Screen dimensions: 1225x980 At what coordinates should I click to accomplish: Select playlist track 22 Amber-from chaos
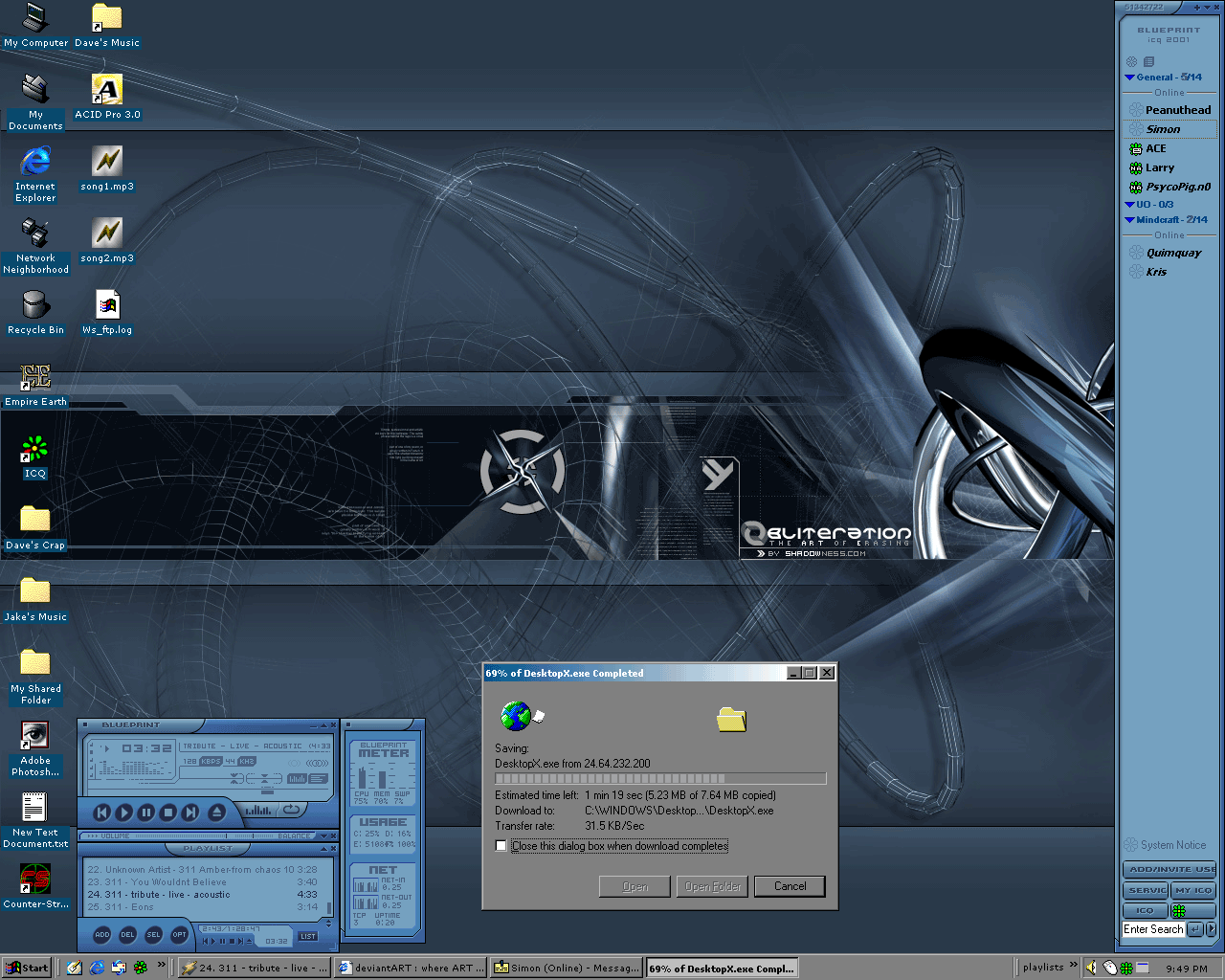pyautogui.click(x=203, y=870)
